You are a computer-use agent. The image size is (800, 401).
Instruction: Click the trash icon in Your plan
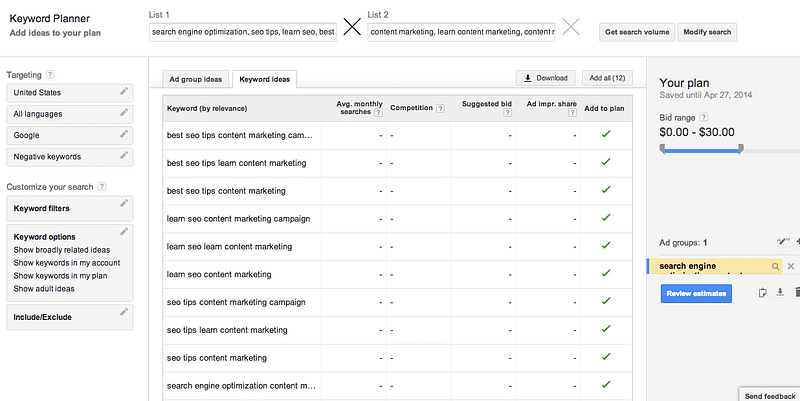pyautogui.click(x=796, y=292)
